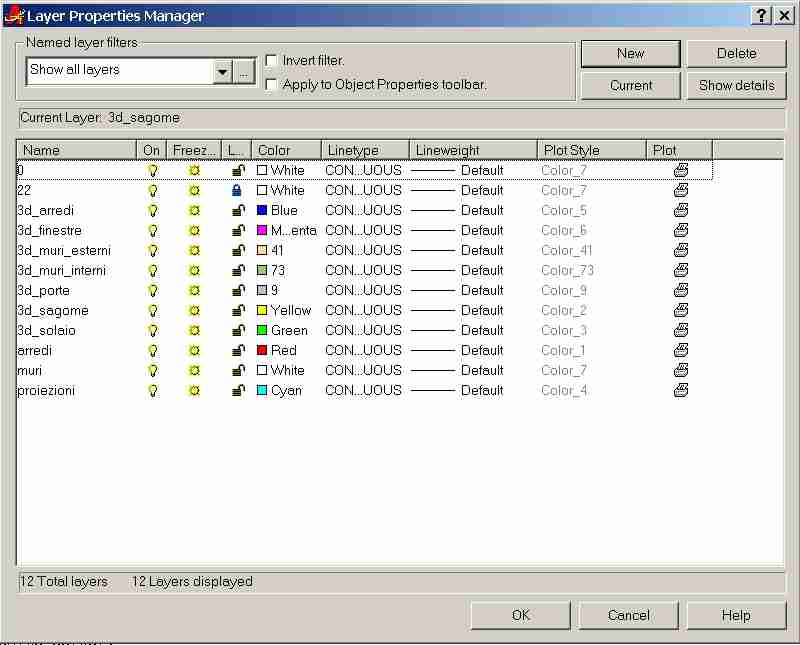The image size is (800, 645).
Task: Lock the arredi layer padlock icon
Action: (238, 351)
